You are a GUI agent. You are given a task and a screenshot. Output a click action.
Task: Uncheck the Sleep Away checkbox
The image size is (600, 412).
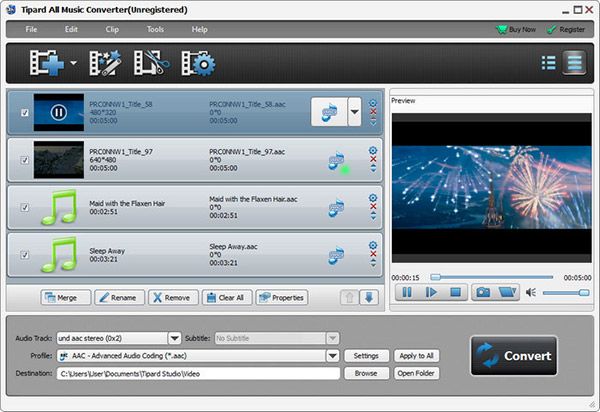24,255
